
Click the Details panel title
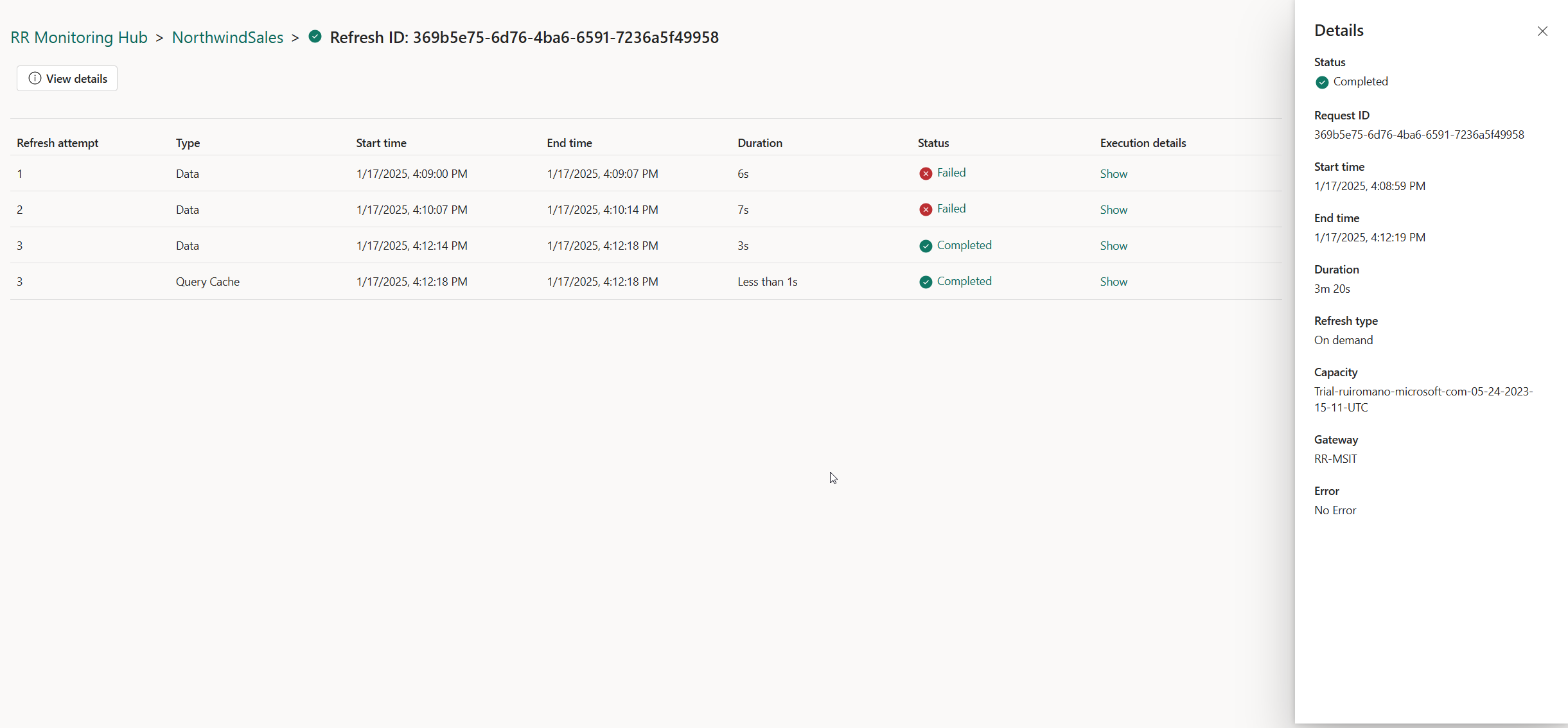click(1339, 30)
